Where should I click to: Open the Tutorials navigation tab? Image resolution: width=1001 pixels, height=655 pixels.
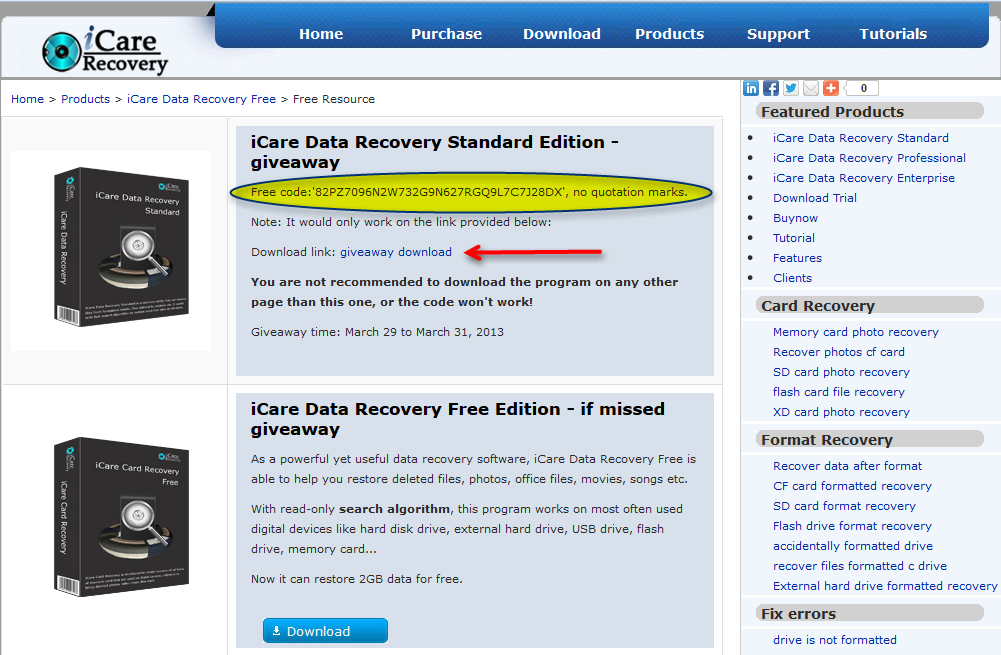pos(893,34)
